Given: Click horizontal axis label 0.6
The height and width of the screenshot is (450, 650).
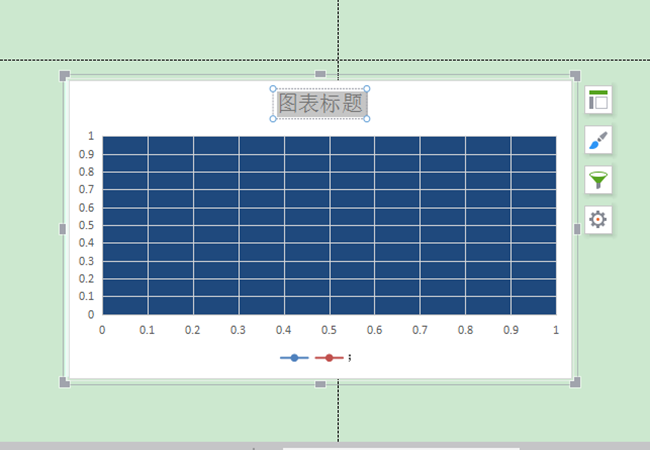Looking at the screenshot, I should 374,330.
